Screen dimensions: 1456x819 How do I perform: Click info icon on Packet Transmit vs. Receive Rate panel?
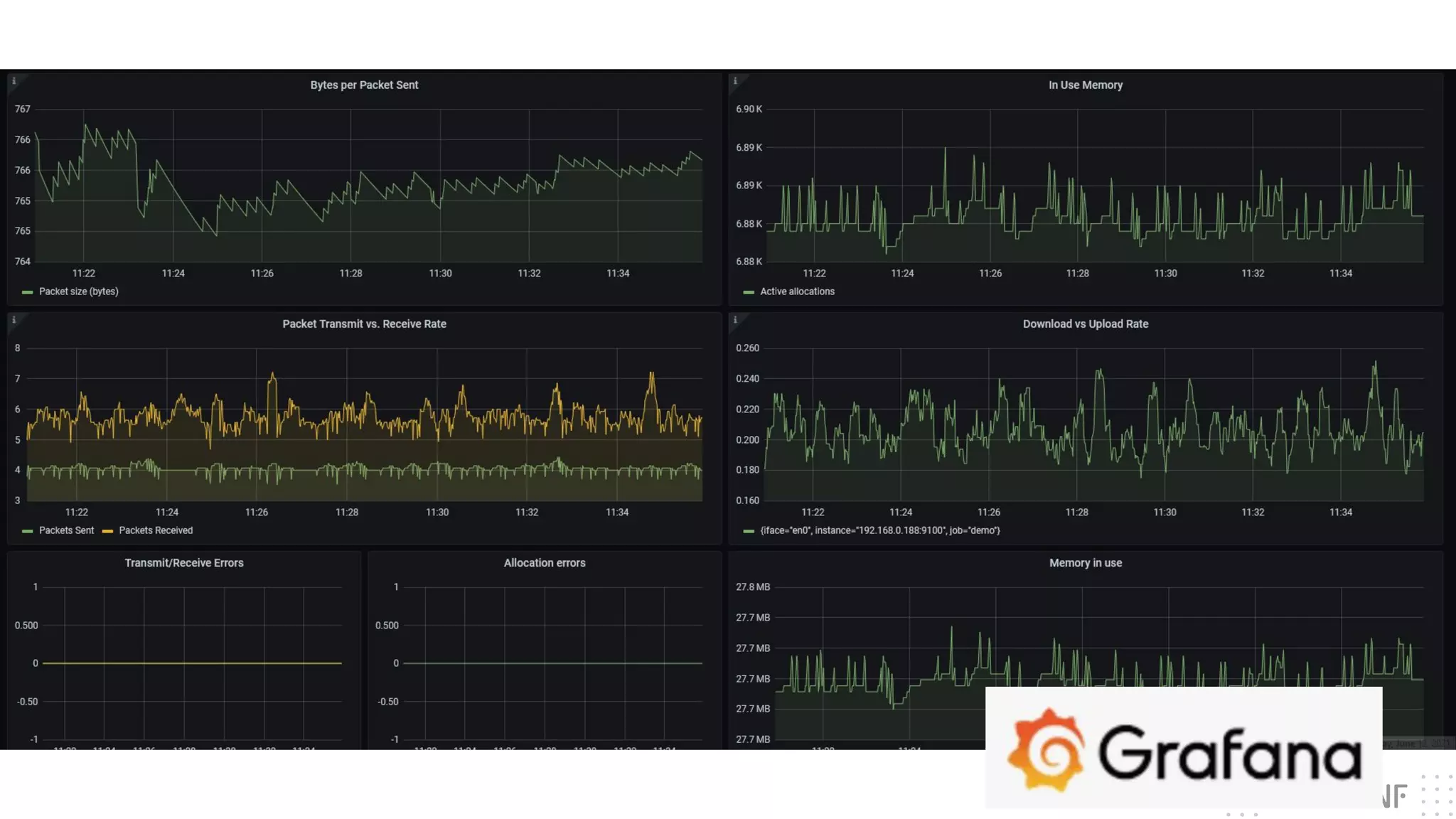click(14, 320)
